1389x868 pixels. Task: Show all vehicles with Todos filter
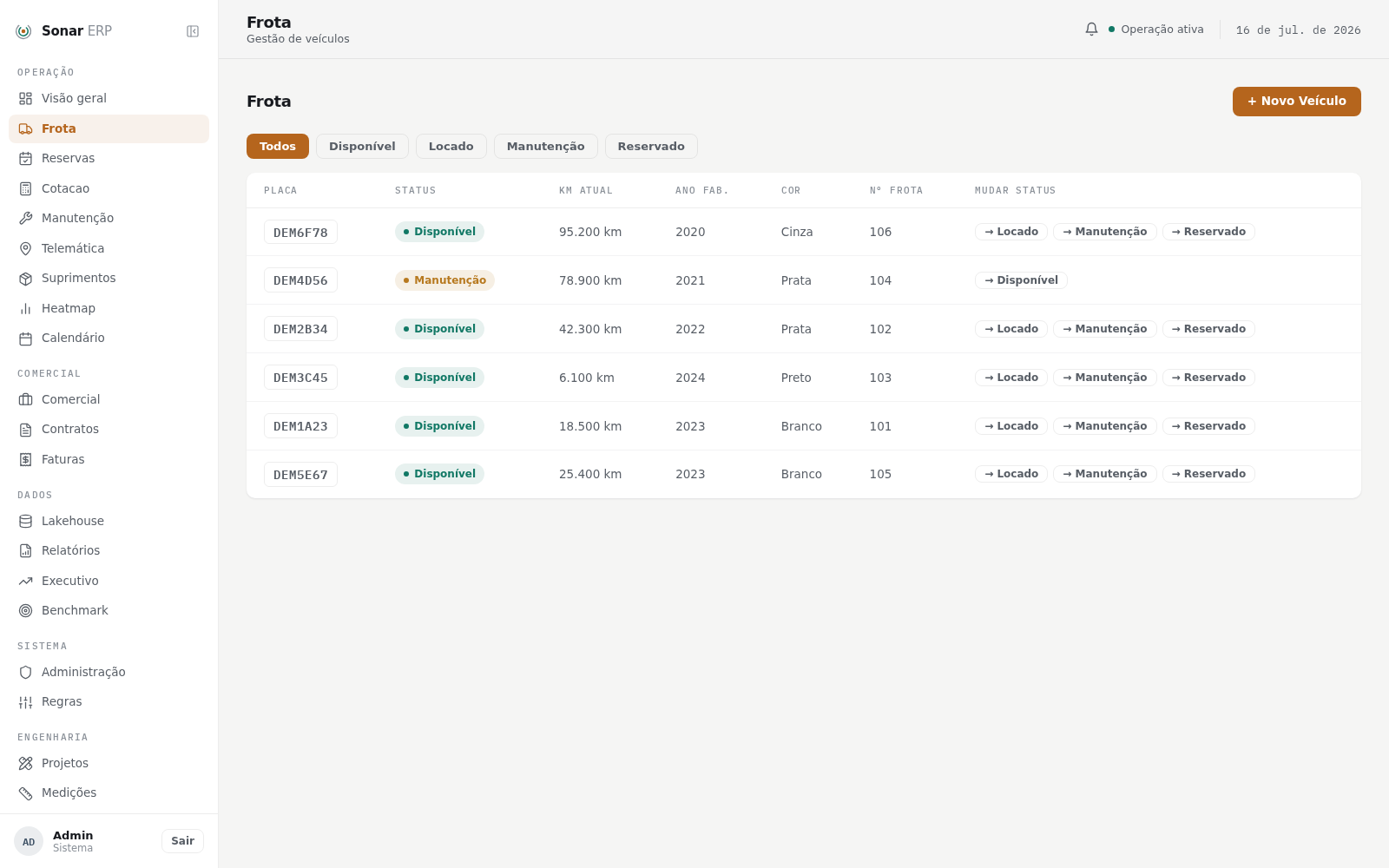278,146
